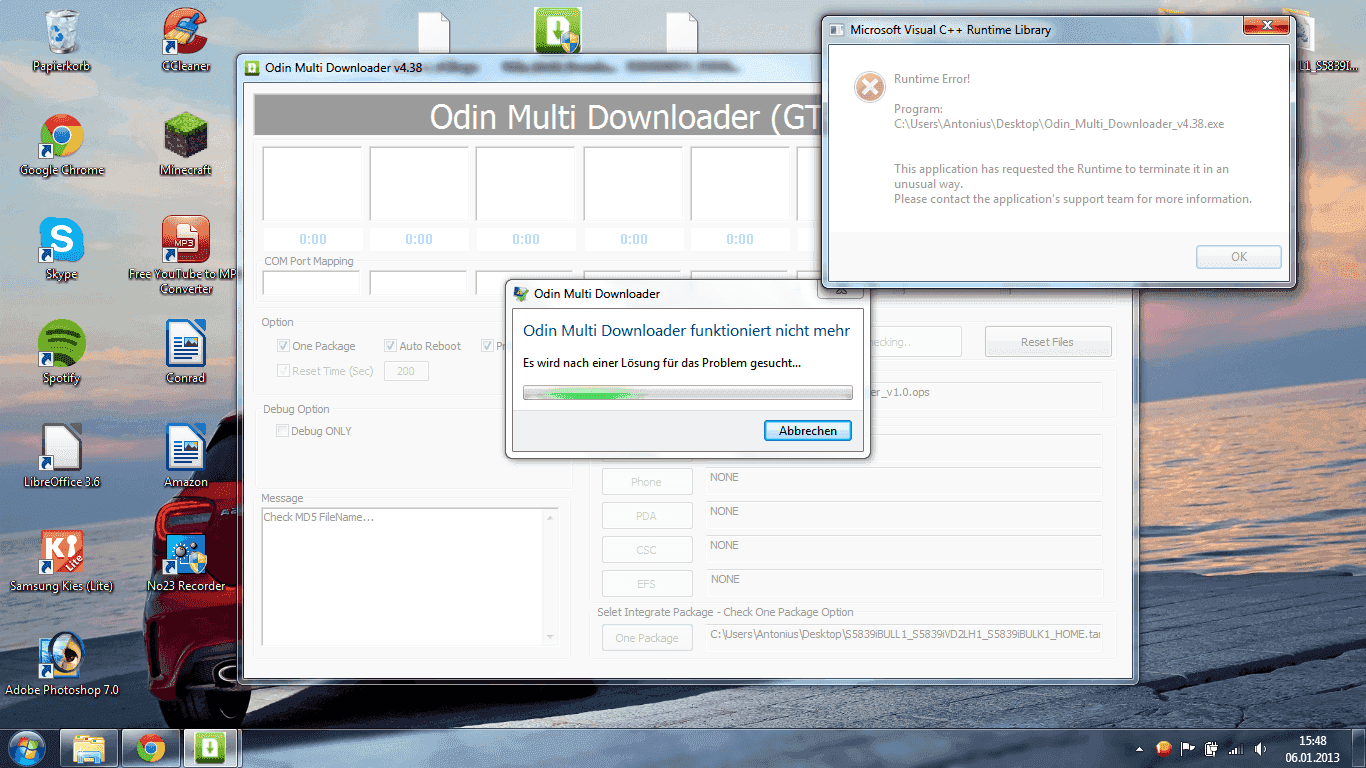Click the volume speaker tray icon
Image resolution: width=1366 pixels, height=768 pixels.
[x=1260, y=748]
